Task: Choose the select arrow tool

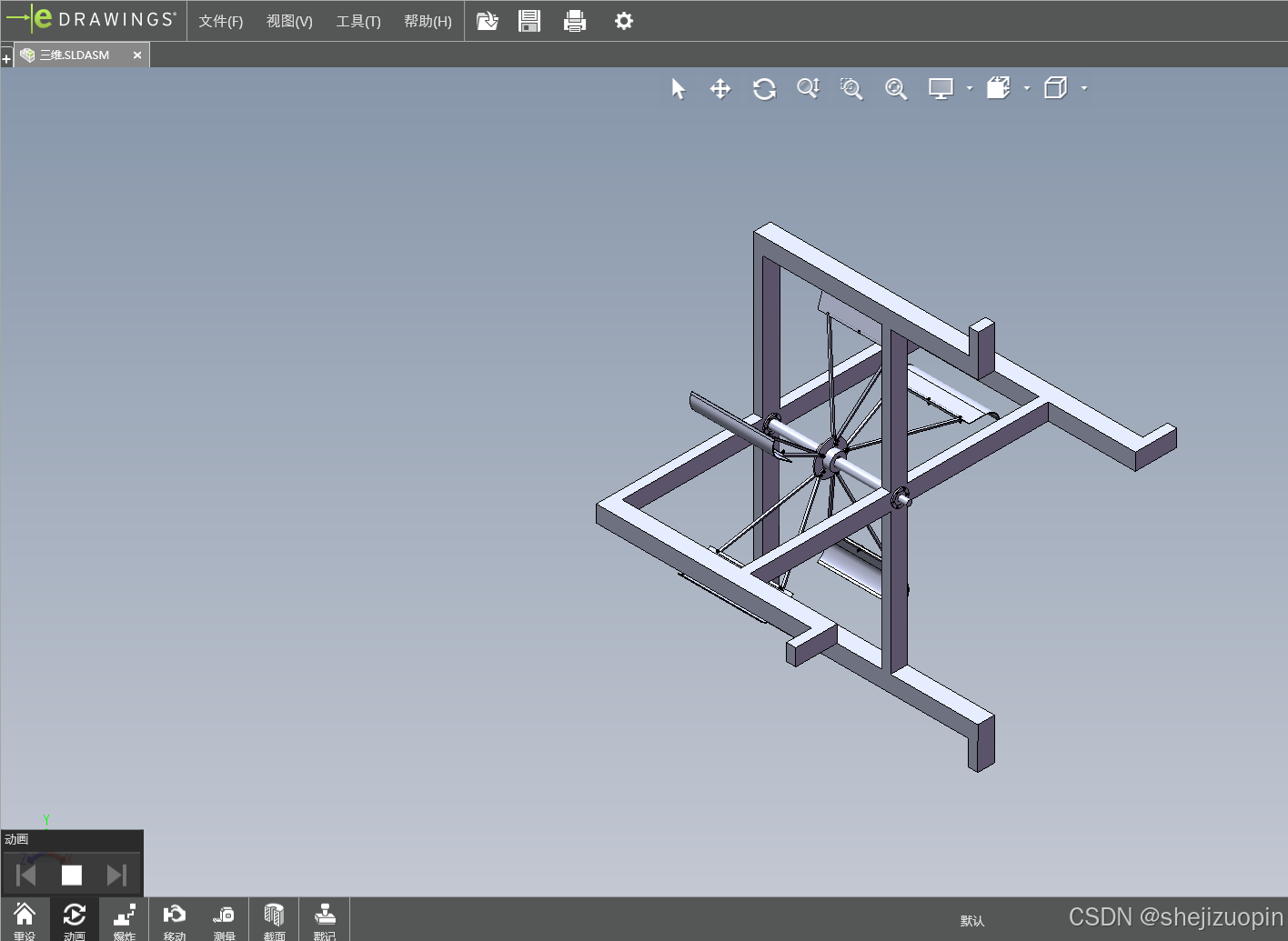Action: click(678, 88)
